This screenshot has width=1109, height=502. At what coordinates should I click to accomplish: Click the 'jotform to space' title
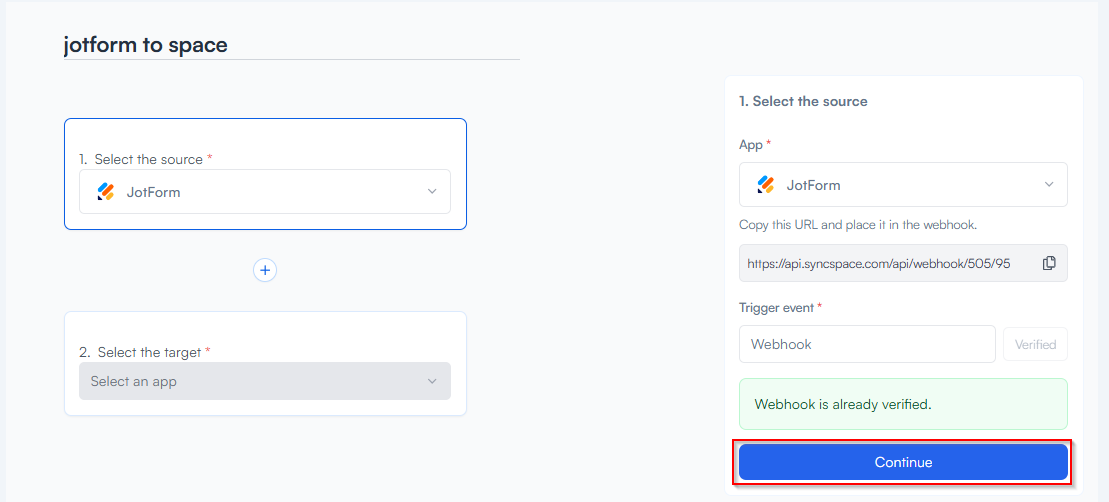click(146, 45)
